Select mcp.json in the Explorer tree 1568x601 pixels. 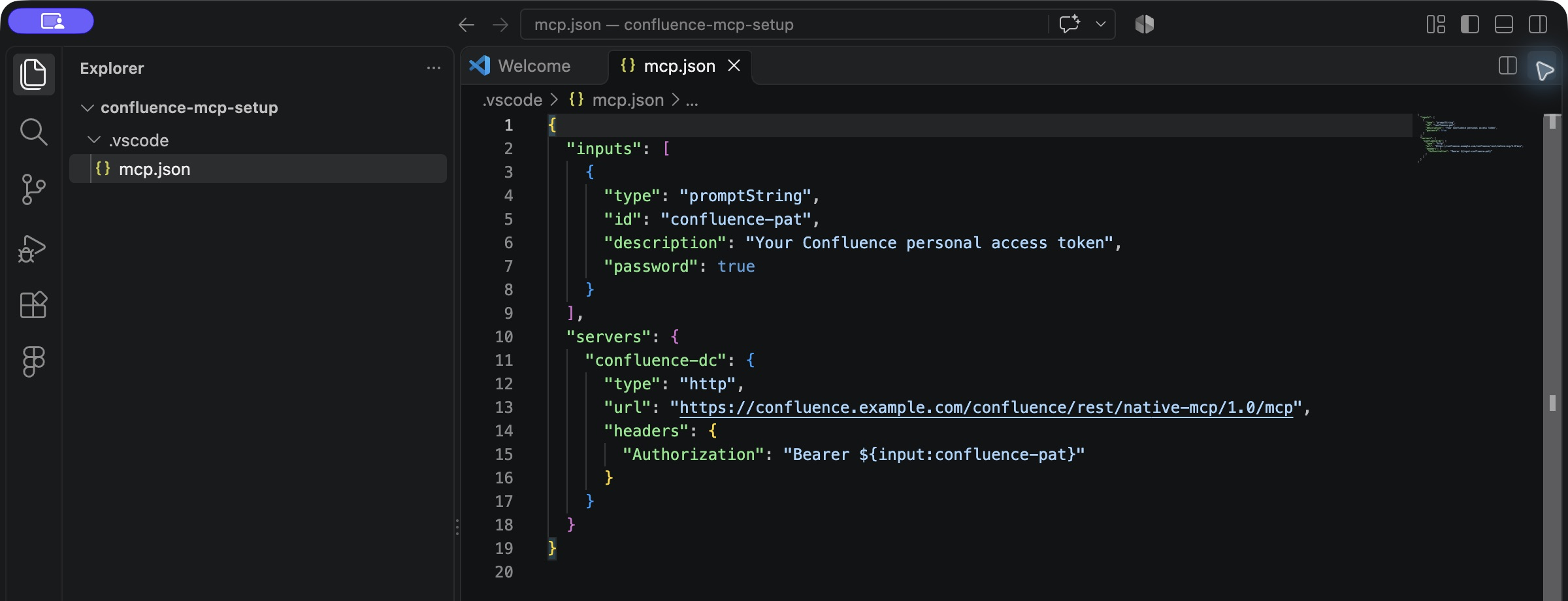[x=258, y=169]
